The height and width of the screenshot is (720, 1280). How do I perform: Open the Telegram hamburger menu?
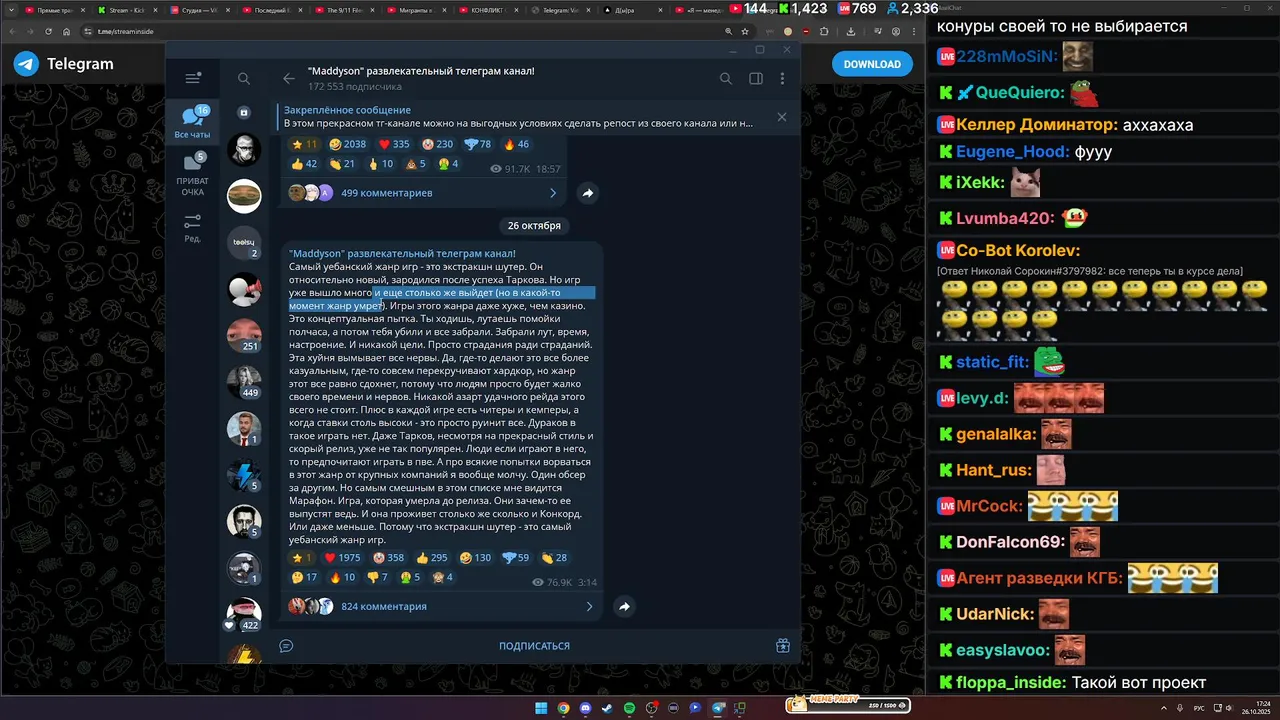[194, 78]
